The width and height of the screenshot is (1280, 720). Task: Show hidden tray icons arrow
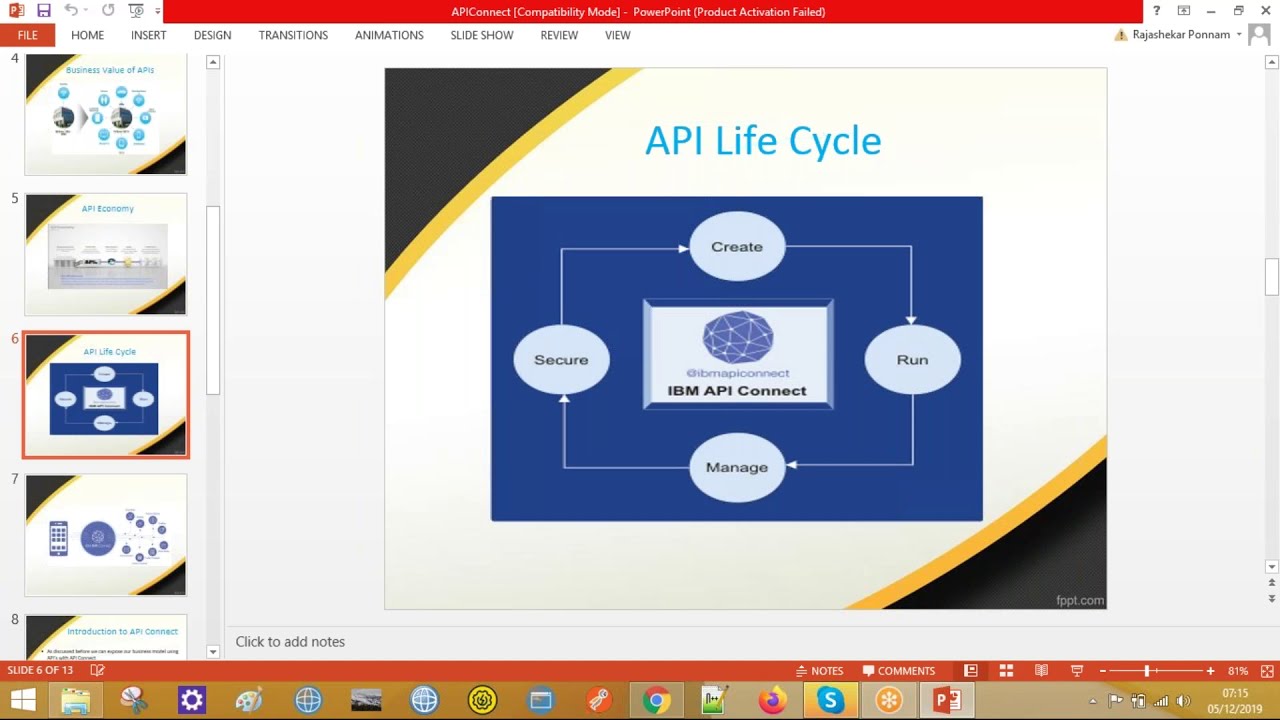coord(1093,701)
